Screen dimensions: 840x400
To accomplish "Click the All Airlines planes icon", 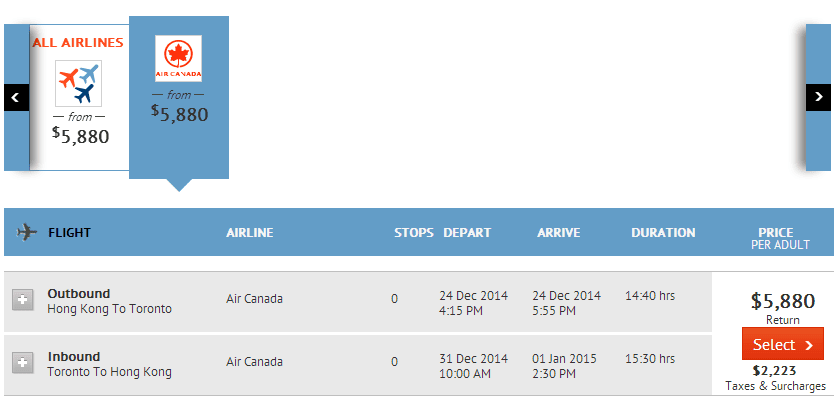I will coord(79,84).
